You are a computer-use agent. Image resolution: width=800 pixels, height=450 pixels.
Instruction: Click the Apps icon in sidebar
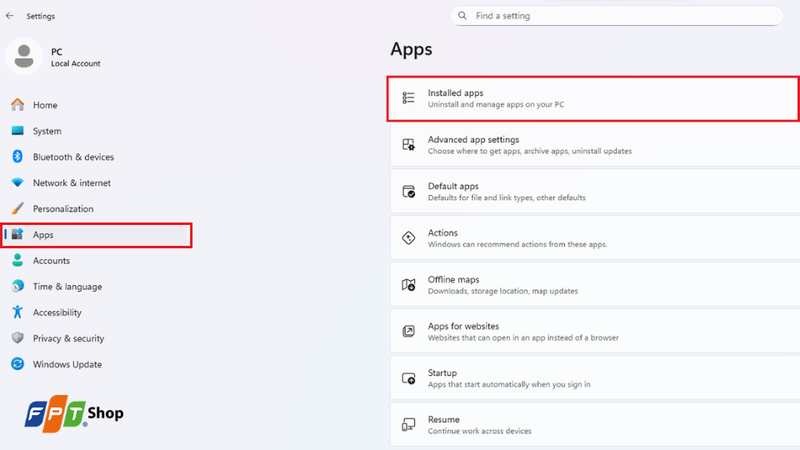point(17,234)
